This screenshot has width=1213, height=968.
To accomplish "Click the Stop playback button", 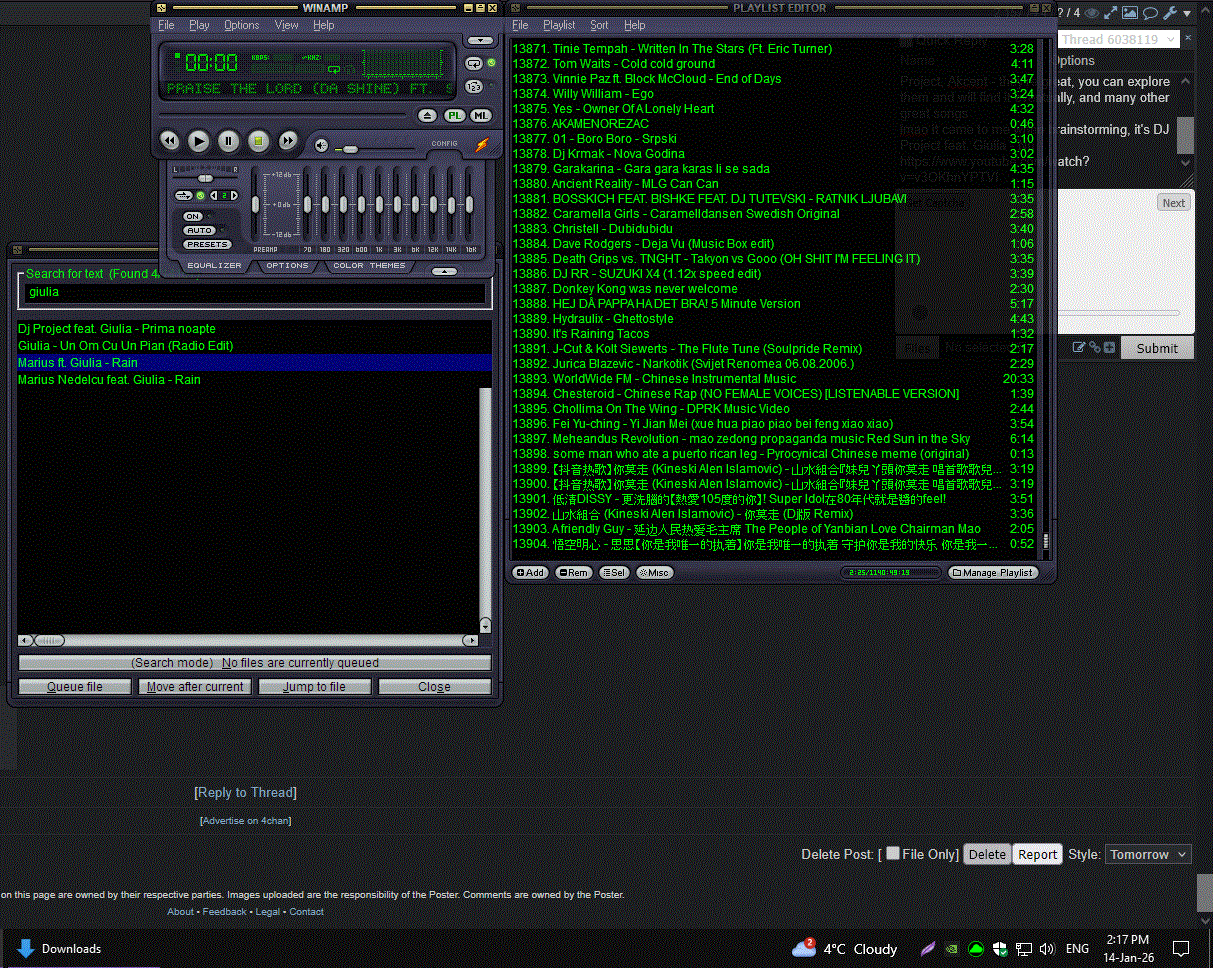I will (x=258, y=141).
